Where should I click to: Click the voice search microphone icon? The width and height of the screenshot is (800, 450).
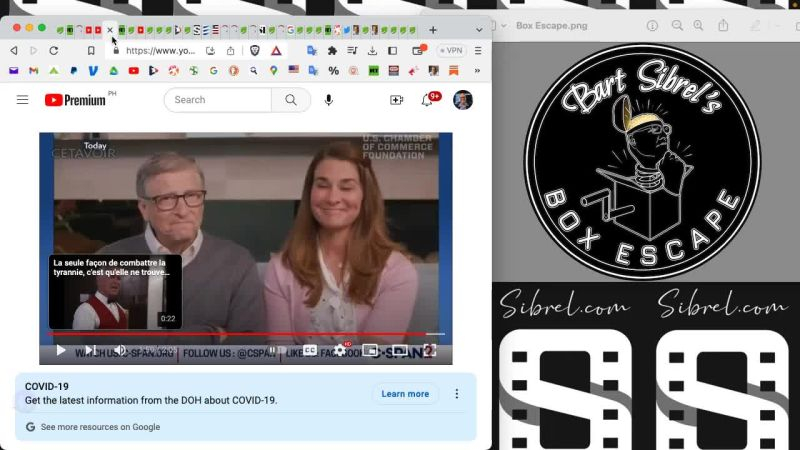pos(330,100)
